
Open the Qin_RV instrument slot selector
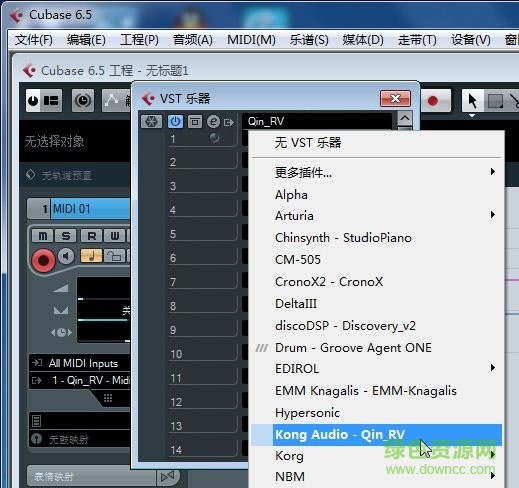click(x=317, y=122)
